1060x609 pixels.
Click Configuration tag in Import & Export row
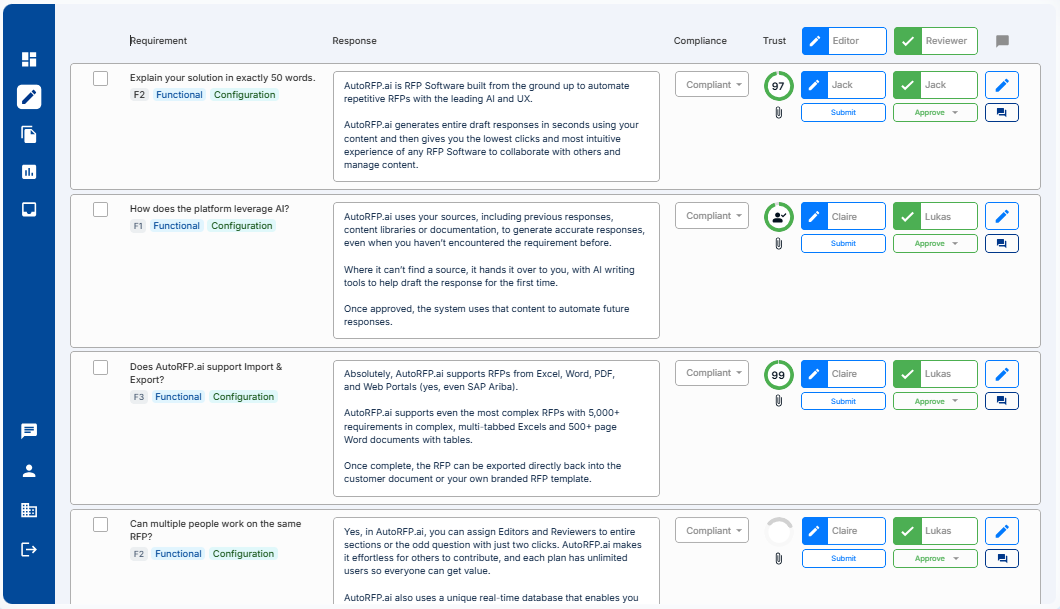tap(243, 397)
